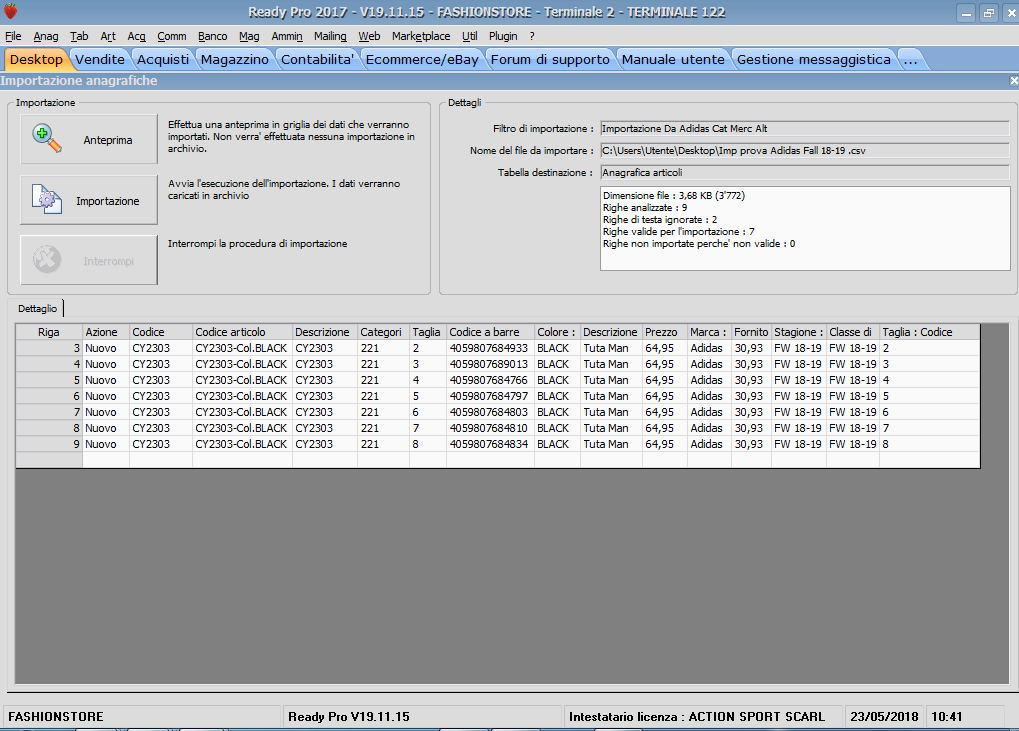Open the overflow tab with three dots
The image size is (1019, 731).
coord(910,60)
